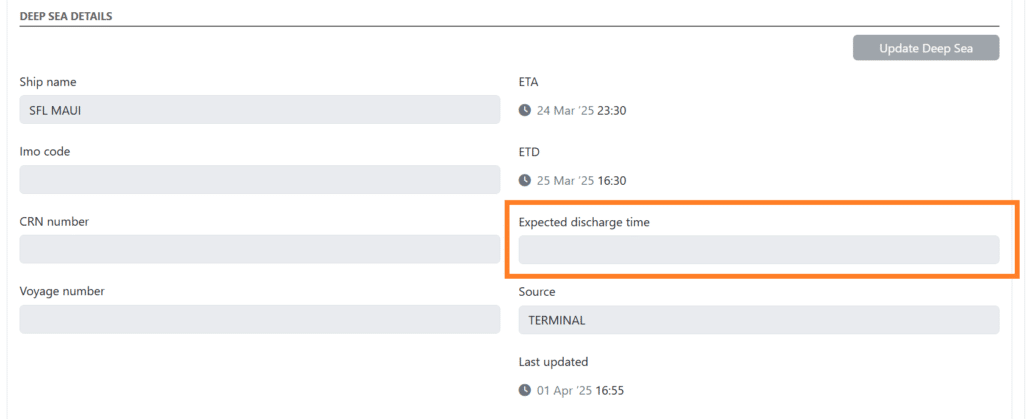Click the DEEP SEA DETAILS section heading
Viewport: 1030px width, 419px height.
coord(66,17)
